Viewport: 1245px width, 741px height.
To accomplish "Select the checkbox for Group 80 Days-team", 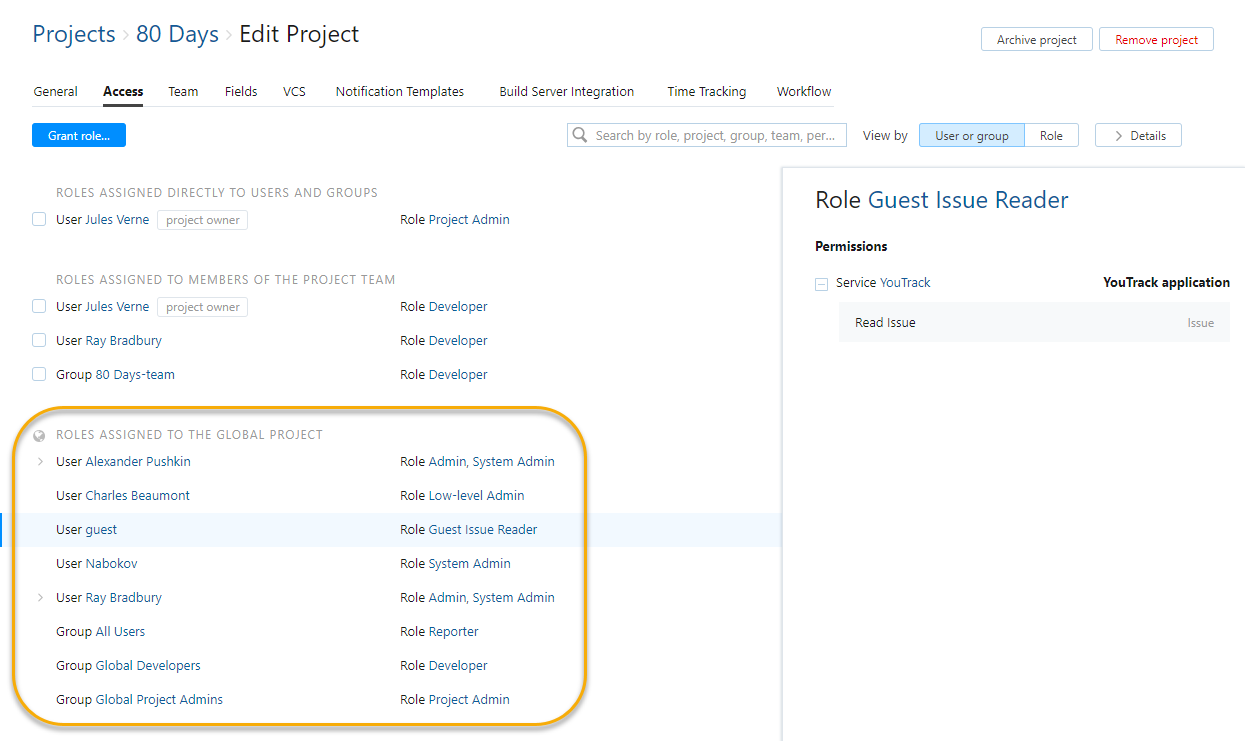I will pyautogui.click(x=38, y=374).
